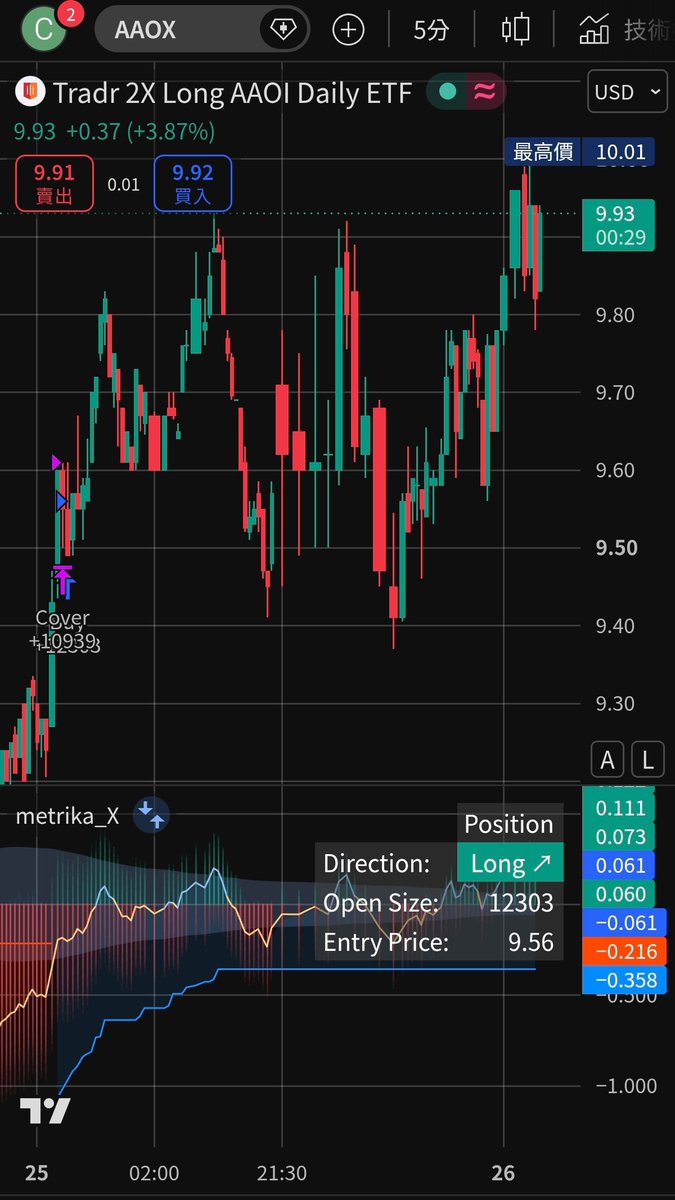Image resolution: width=675 pixels, height=1200 pixels.
Task: Tap the Entry Price 9.56 value
Action: pyautogui.click(x=531, y=942)
